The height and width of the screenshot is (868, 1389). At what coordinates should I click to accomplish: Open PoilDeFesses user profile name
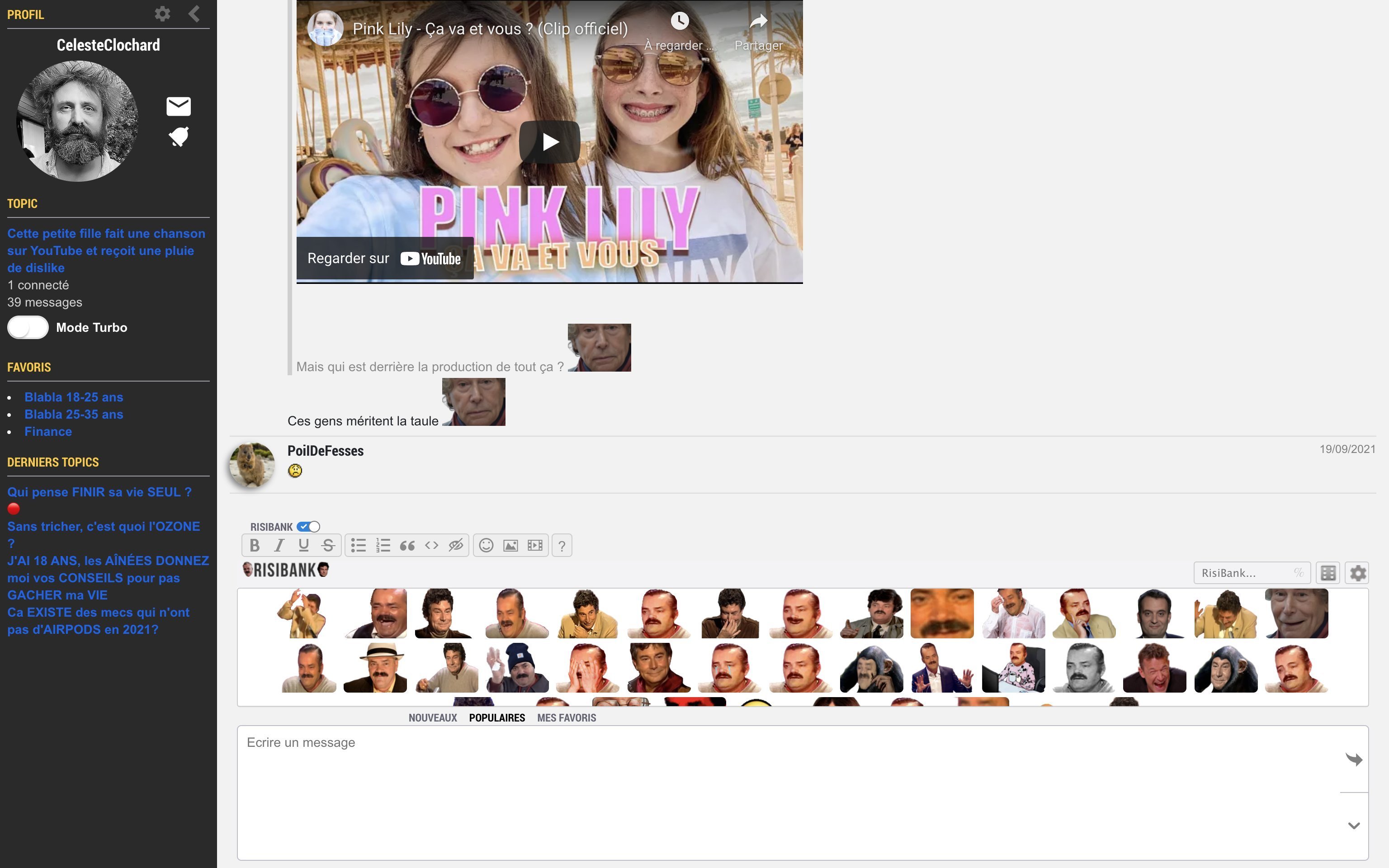[x=326, y=451]
